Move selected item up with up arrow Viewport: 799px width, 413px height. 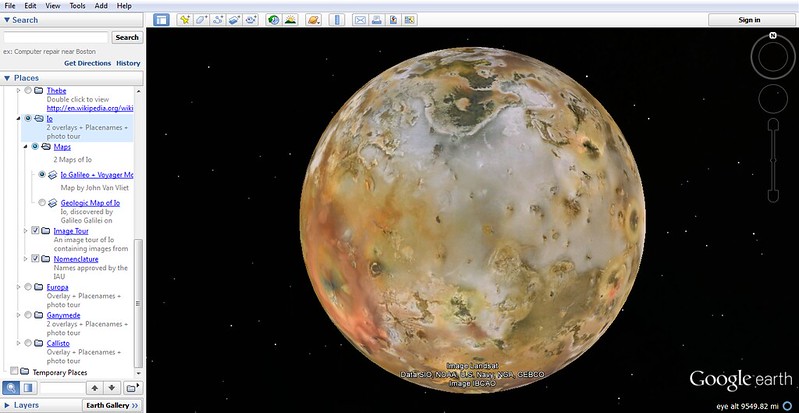(94, 388)
